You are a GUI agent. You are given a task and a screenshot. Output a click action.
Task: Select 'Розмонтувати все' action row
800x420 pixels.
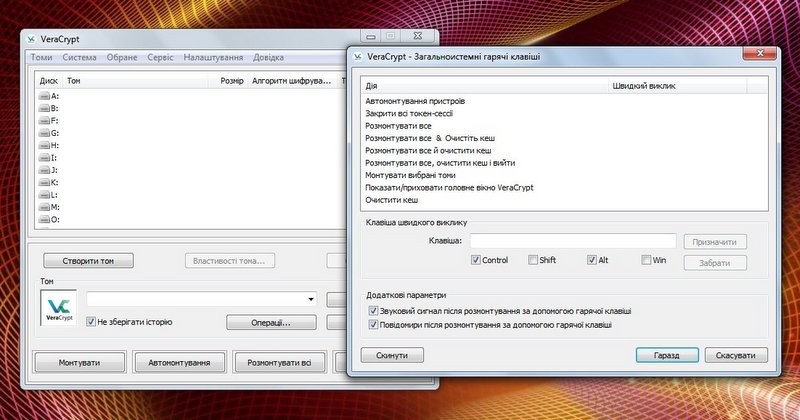564,126
